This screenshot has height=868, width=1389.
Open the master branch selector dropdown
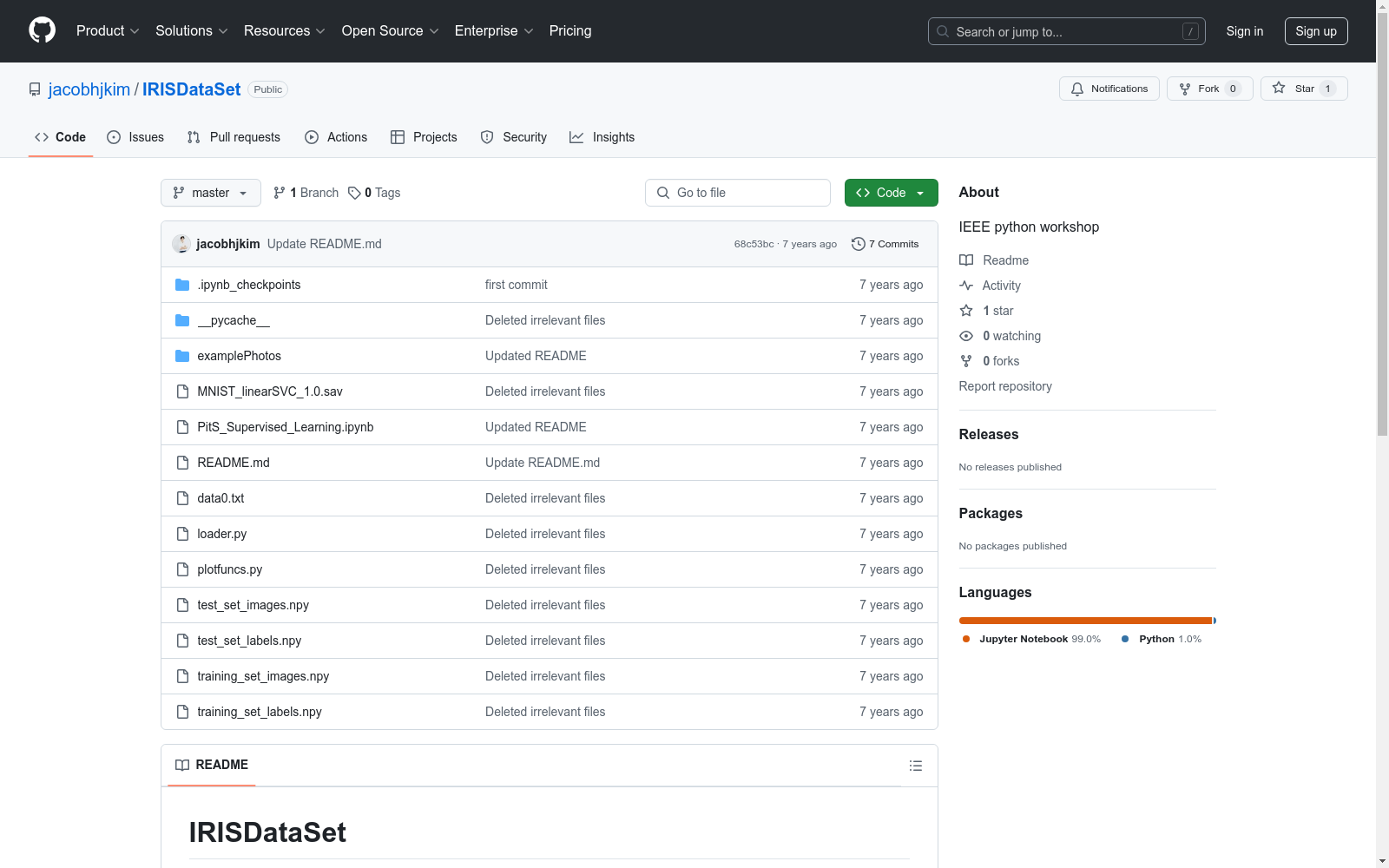pos(211,193)
